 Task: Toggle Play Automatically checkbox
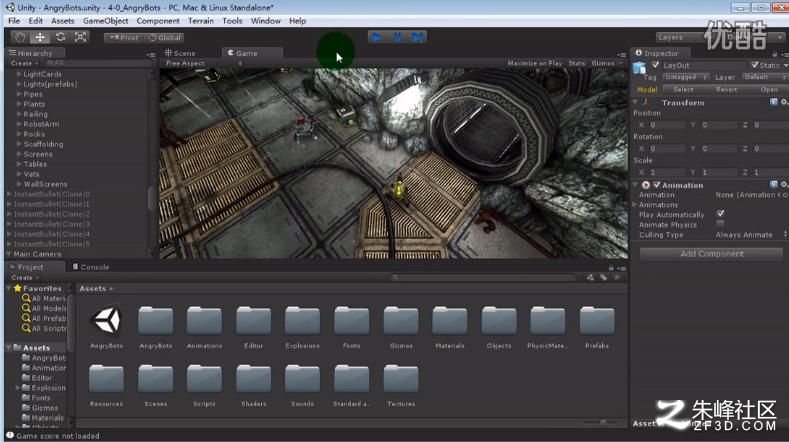coord(720,214)
